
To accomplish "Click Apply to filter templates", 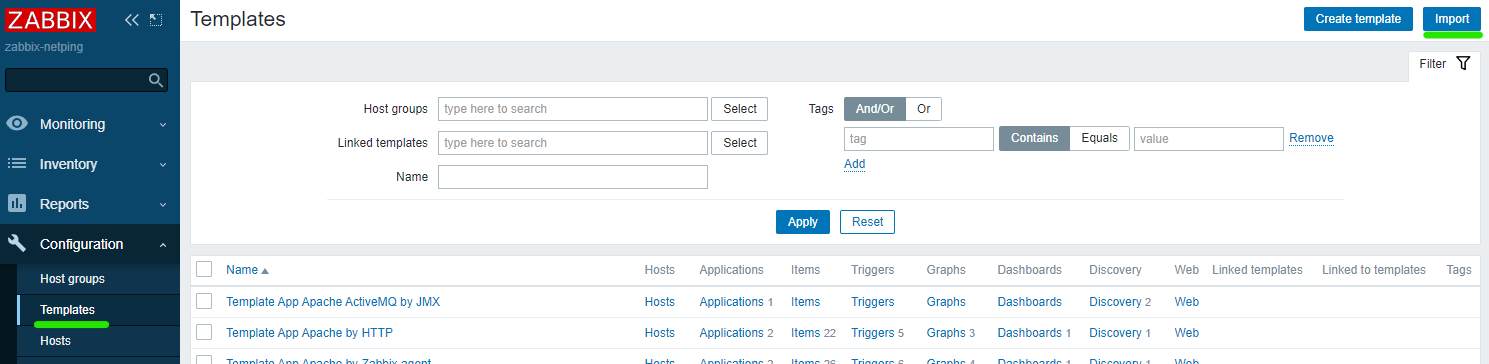I will (802, 222).
